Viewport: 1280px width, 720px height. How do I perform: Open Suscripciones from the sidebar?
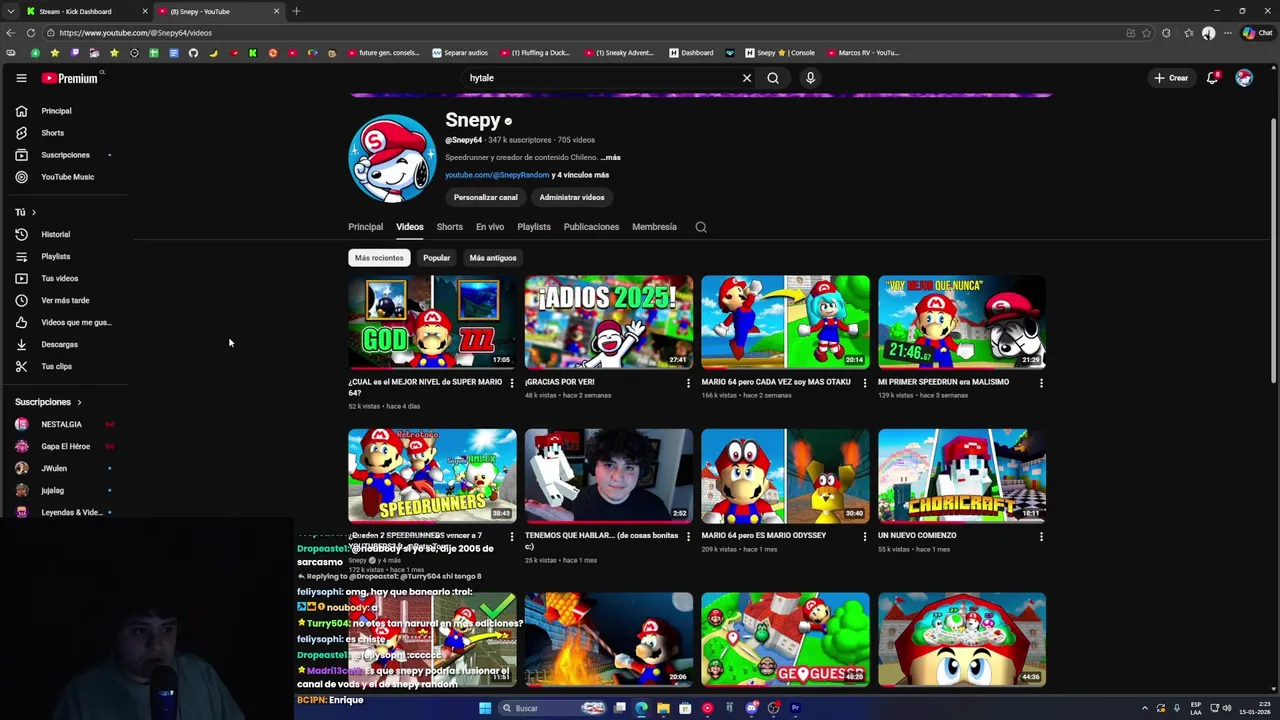pyautogui.click(x=65, y=155)
